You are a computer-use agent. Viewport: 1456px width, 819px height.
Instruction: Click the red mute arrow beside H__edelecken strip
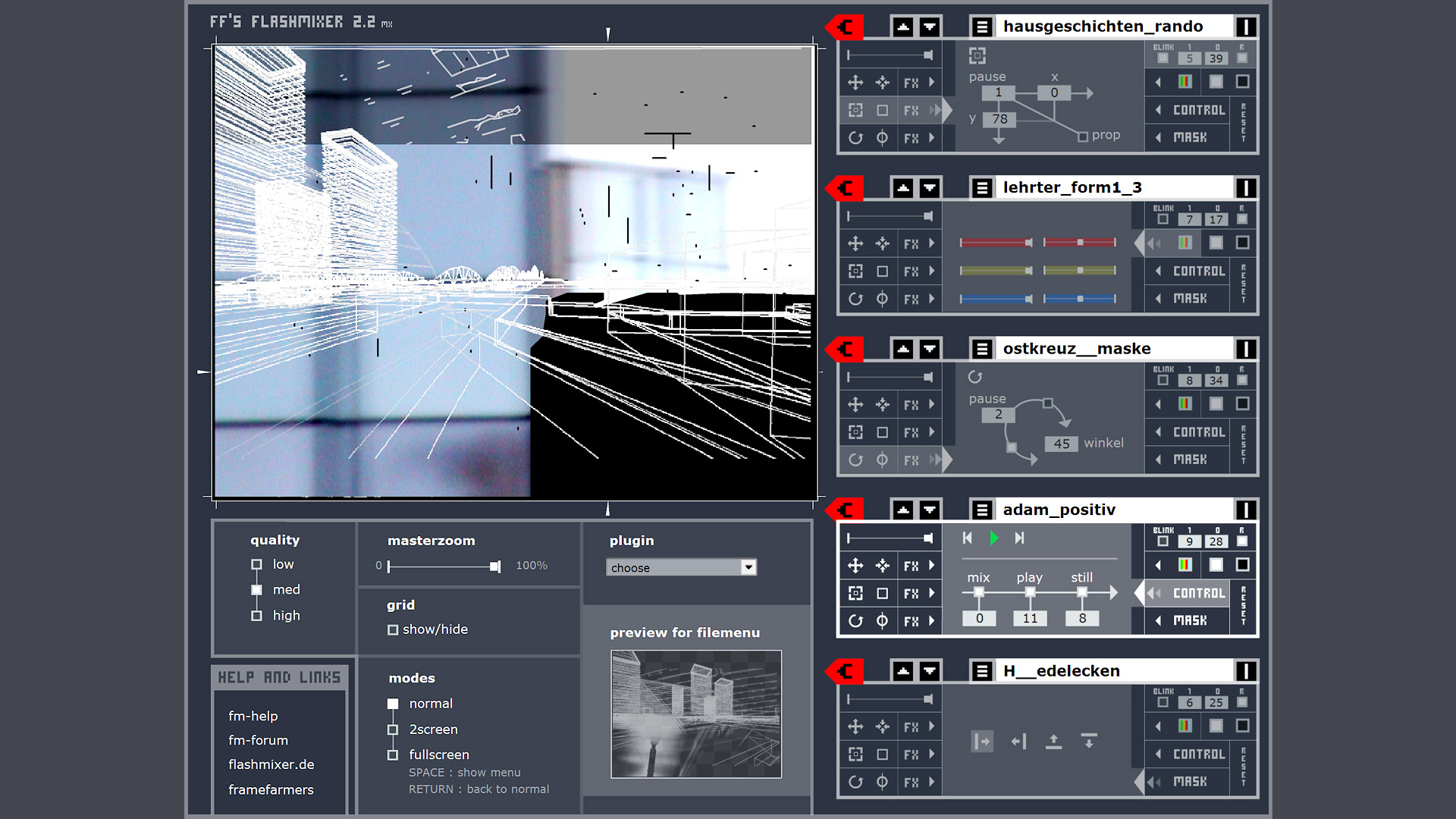(x=844, y=670)
